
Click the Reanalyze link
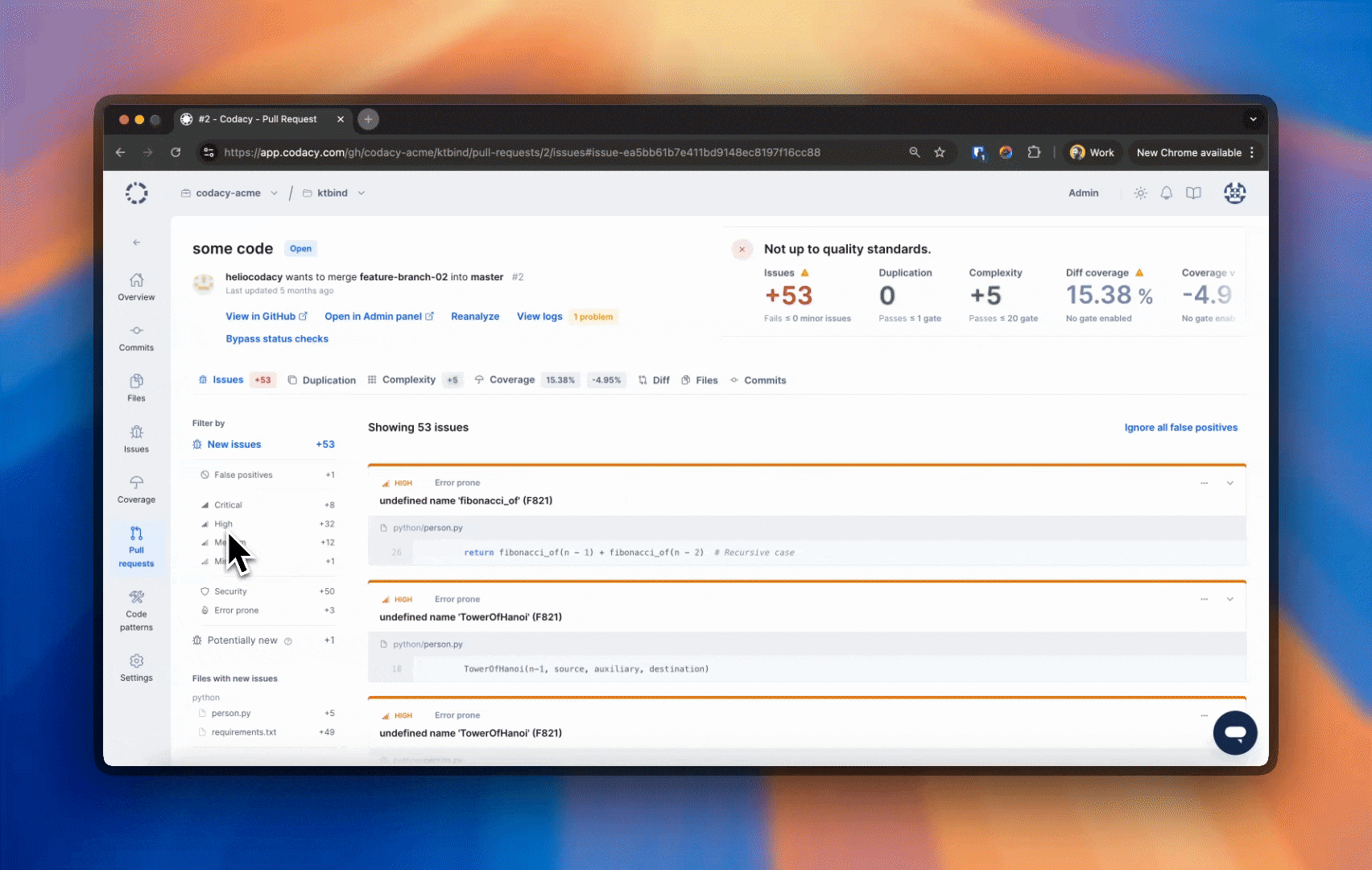pos(475,317)
